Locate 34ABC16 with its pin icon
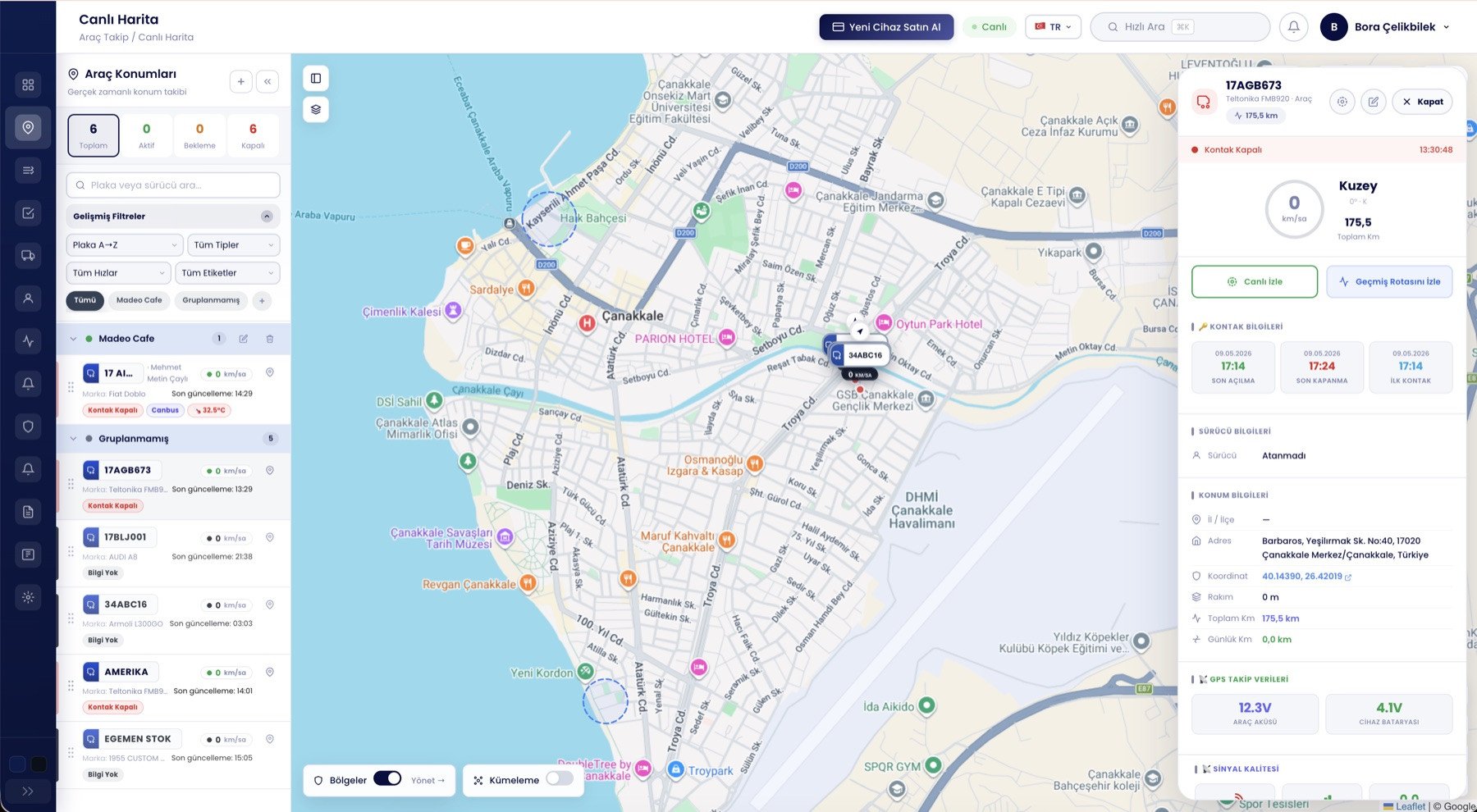The height and width of the screenshot is (812, 1477). pyautogui.click(x=270, y=605)
